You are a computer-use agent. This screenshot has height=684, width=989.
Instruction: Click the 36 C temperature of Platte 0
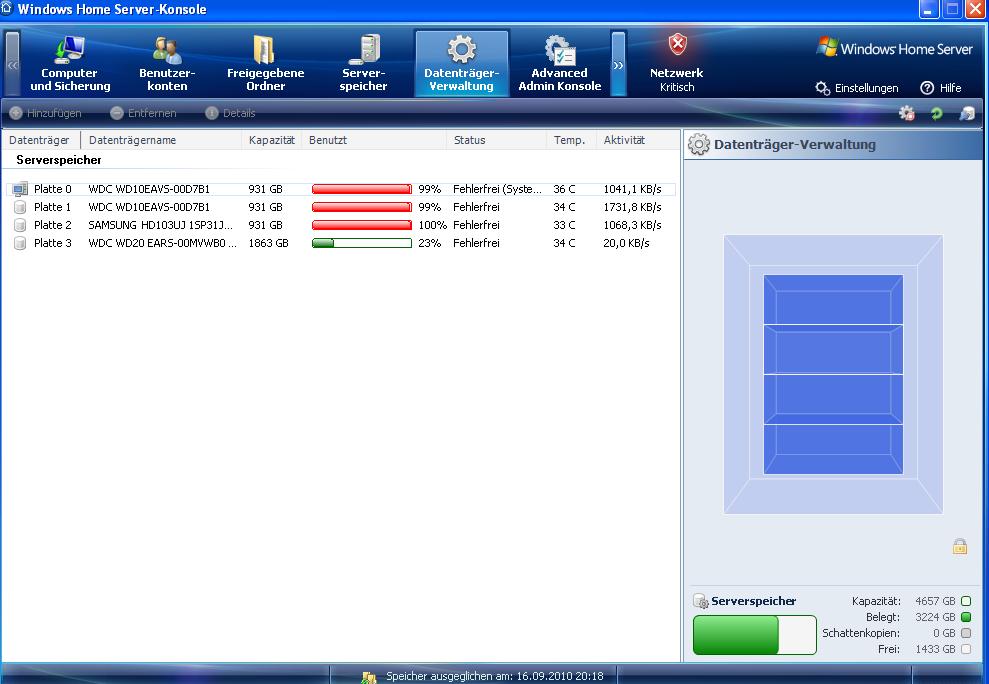pyautogui.click(x=564, y=189)
